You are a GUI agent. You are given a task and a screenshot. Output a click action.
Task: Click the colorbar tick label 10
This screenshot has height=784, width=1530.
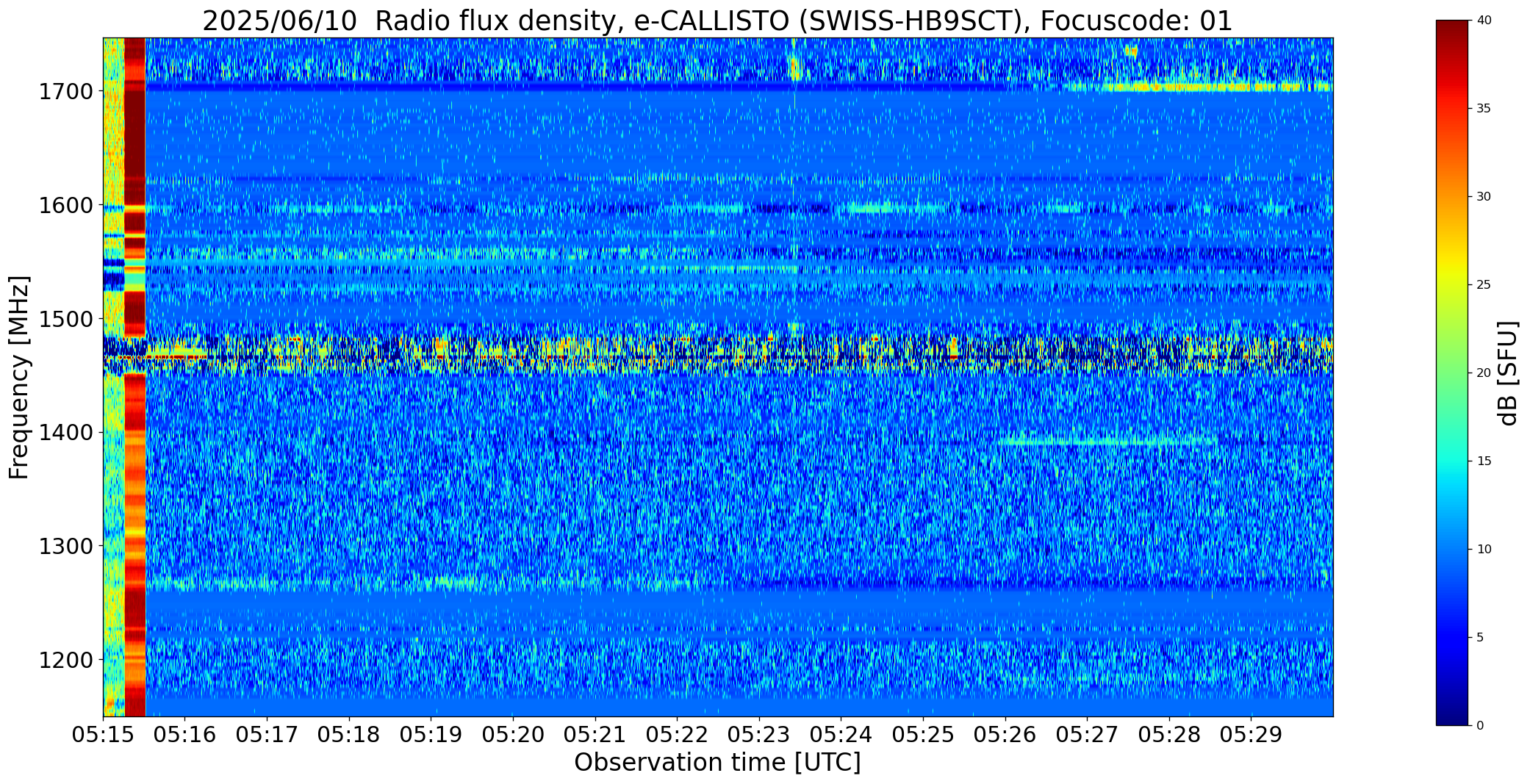[1484, 550]
